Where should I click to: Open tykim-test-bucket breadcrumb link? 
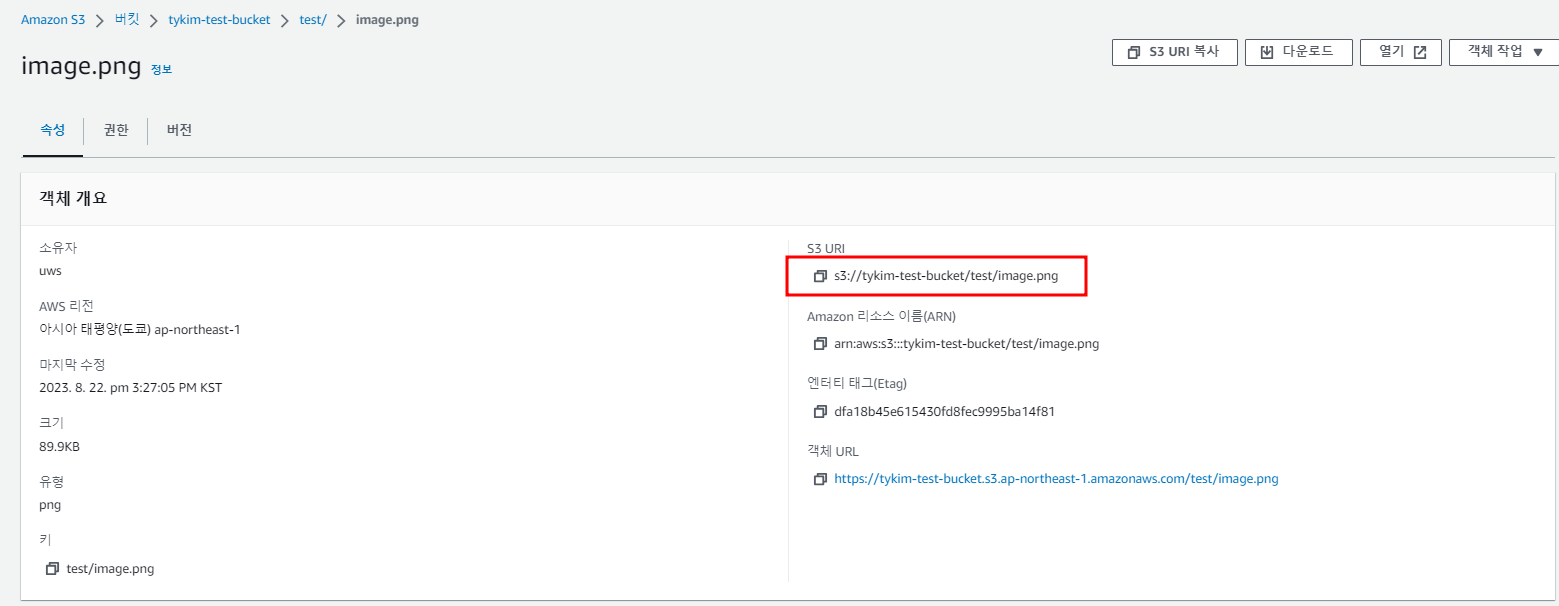click(x=219, y=20)
